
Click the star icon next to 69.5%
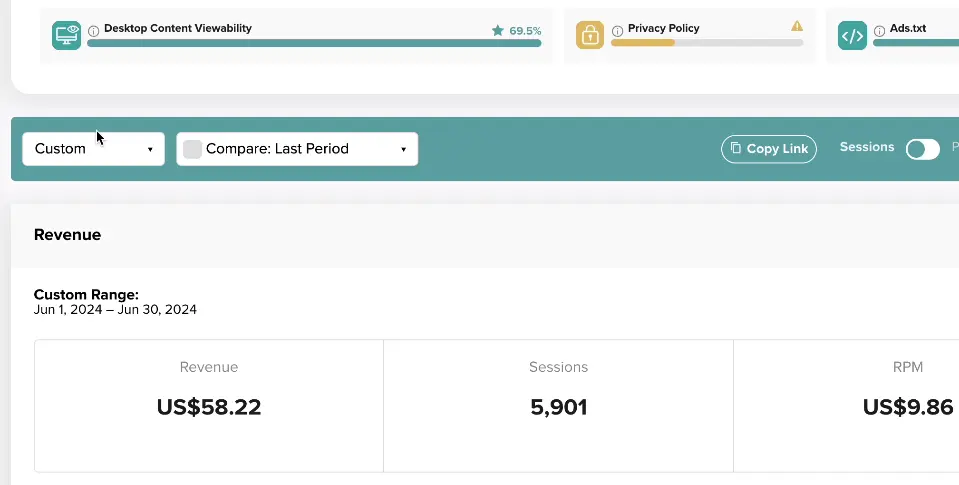coord(498,30)
